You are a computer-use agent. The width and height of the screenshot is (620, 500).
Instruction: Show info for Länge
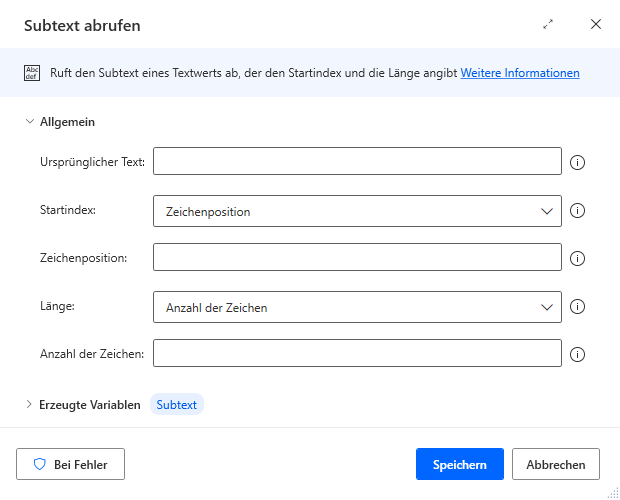coord(577,306)
